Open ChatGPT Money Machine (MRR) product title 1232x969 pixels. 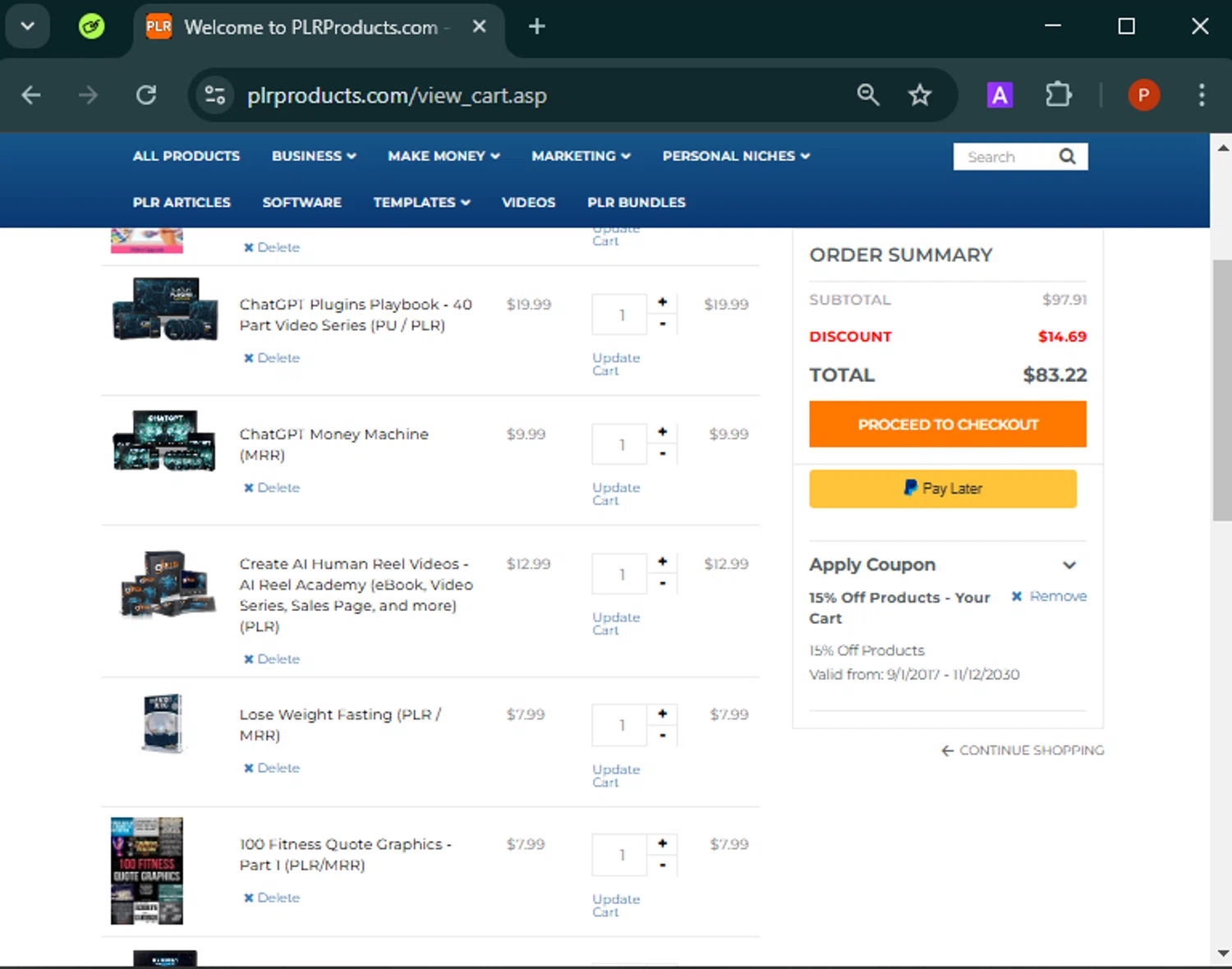(333, 444)
